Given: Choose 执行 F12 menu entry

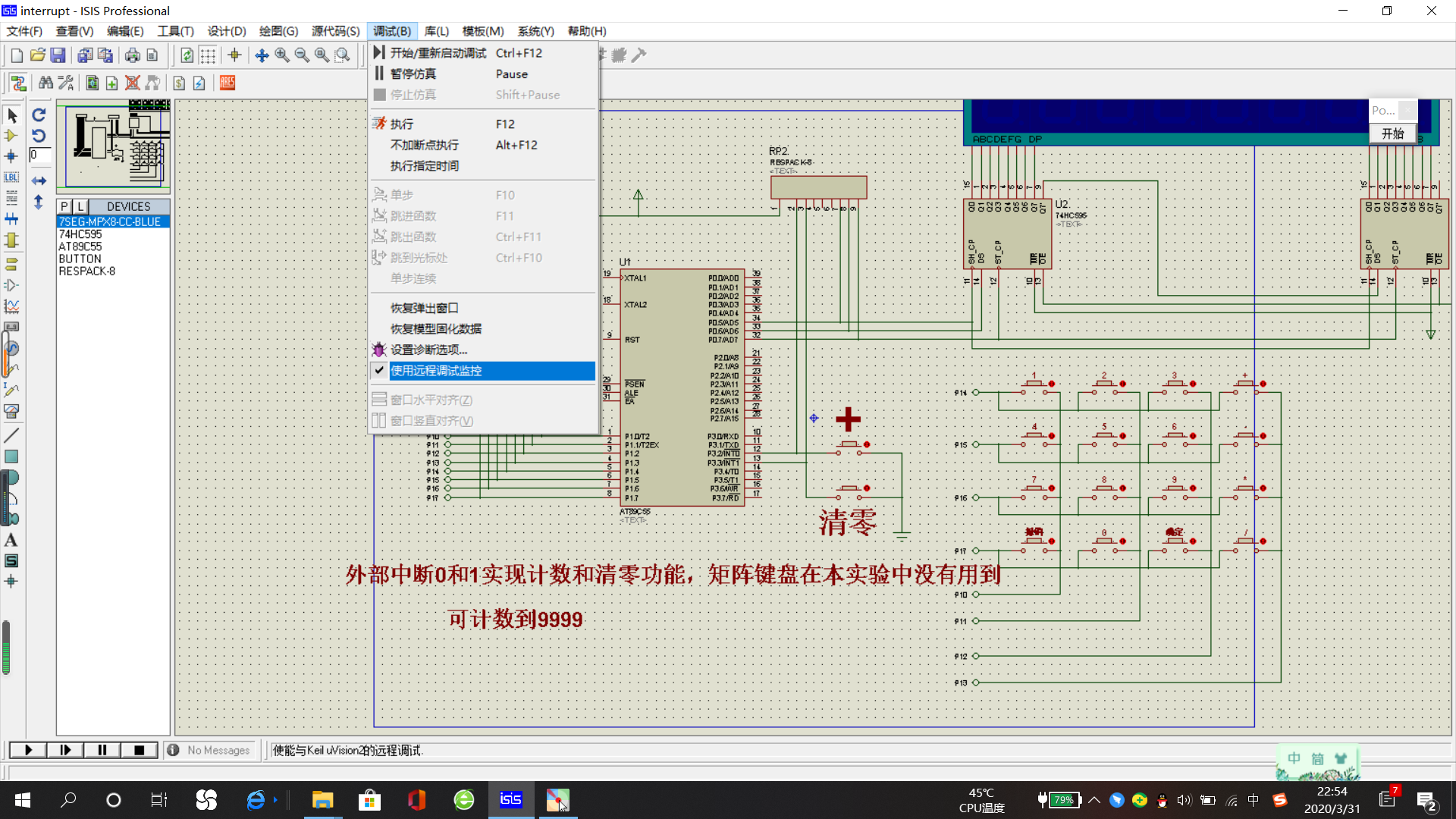Looking at the screenshot, I should (x=483, y=124).
